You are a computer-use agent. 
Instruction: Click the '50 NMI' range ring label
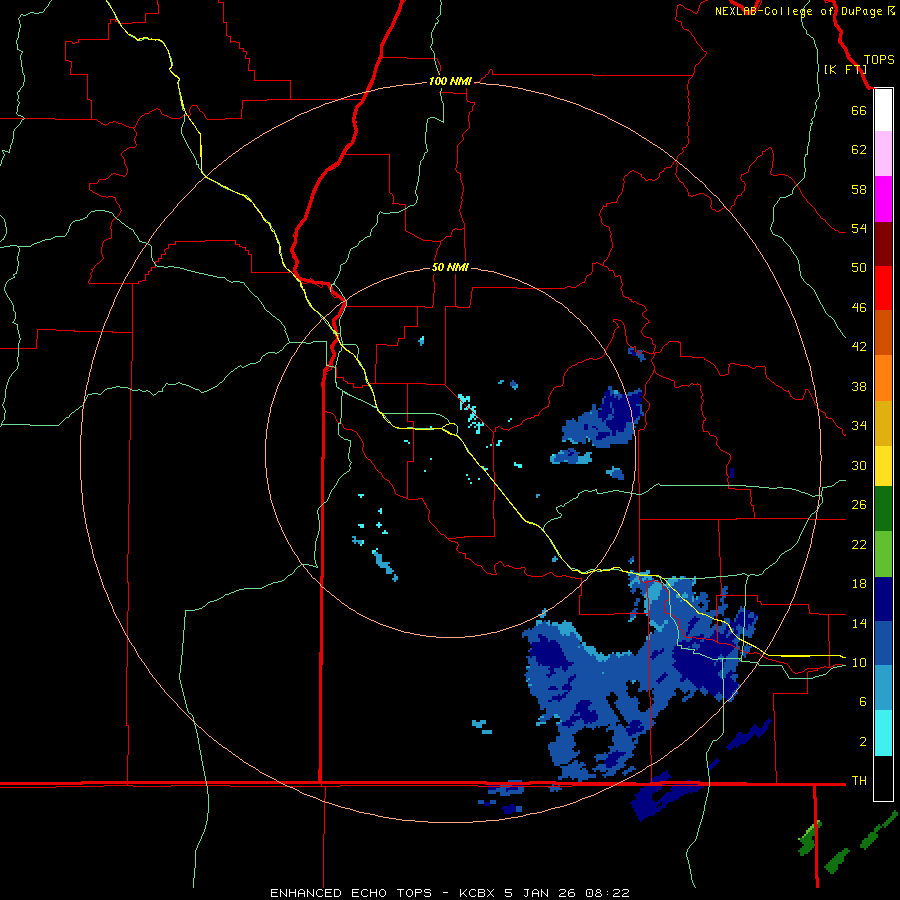coord(450,267)
